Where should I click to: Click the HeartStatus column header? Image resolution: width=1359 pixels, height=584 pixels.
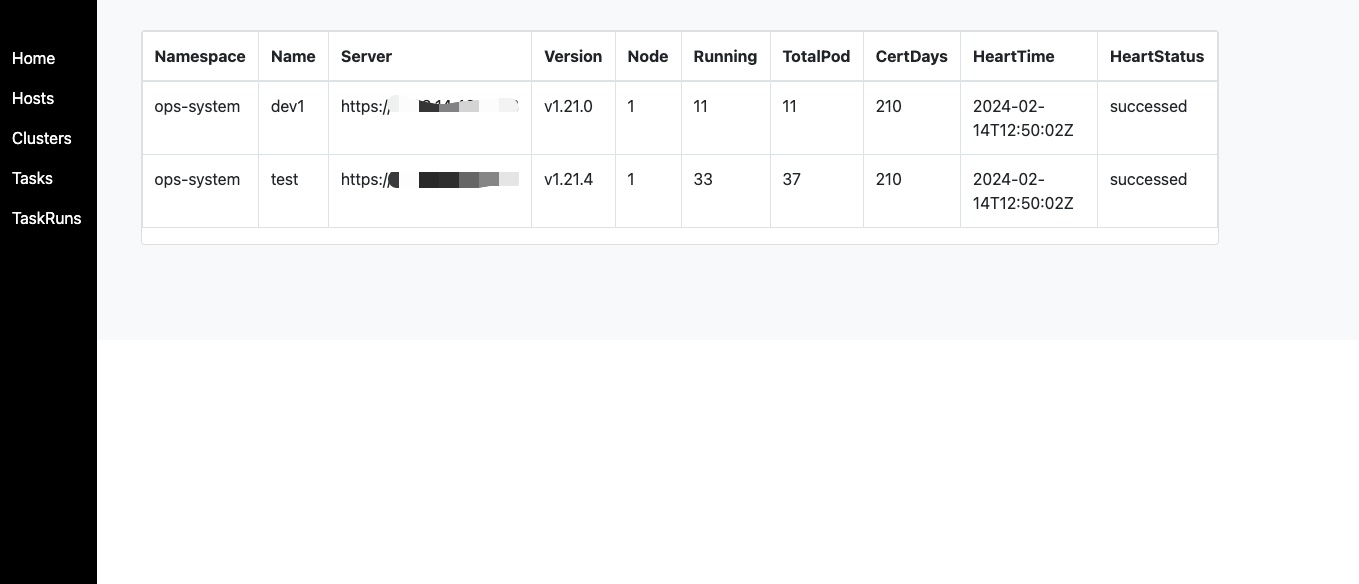[1157, 56]
